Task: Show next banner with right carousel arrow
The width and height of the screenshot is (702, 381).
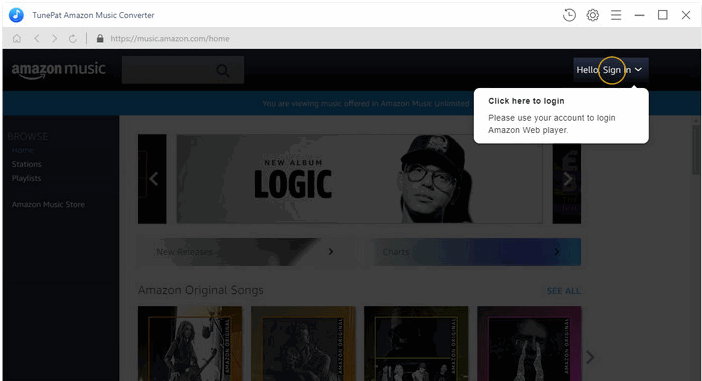Action: point(567,179)
